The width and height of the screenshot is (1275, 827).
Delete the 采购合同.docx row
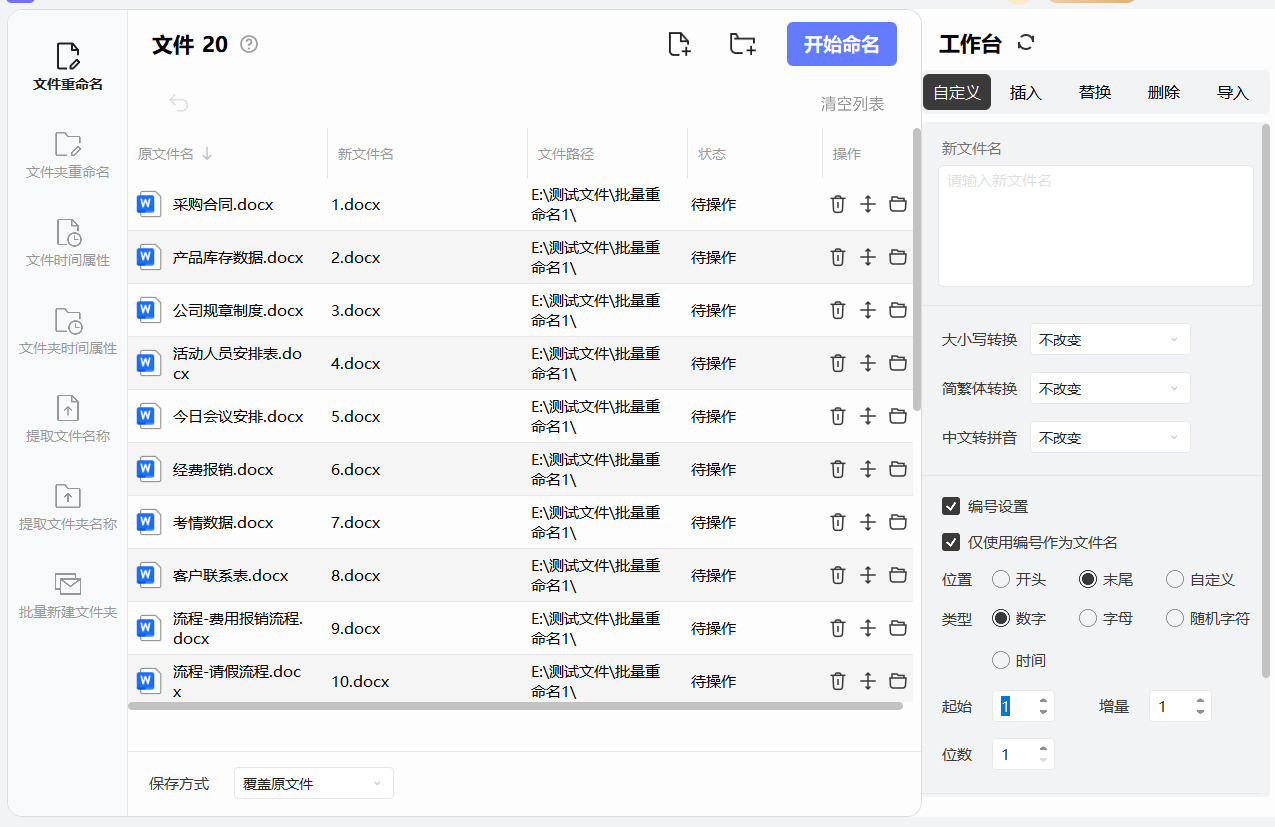(838, 204)
